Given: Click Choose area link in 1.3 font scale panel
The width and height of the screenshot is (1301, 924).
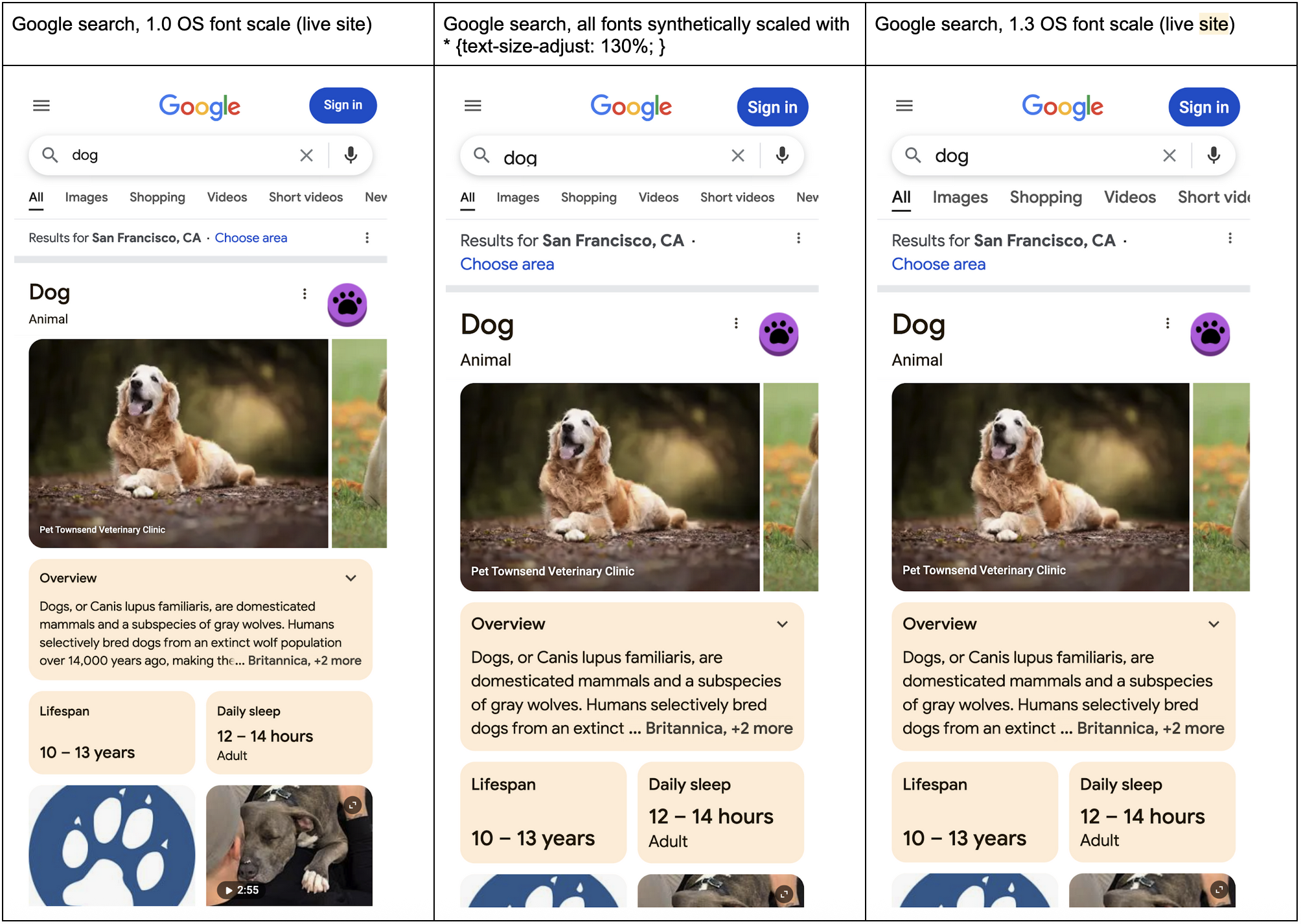Looking at the screenshot, I should click(939, 264).
